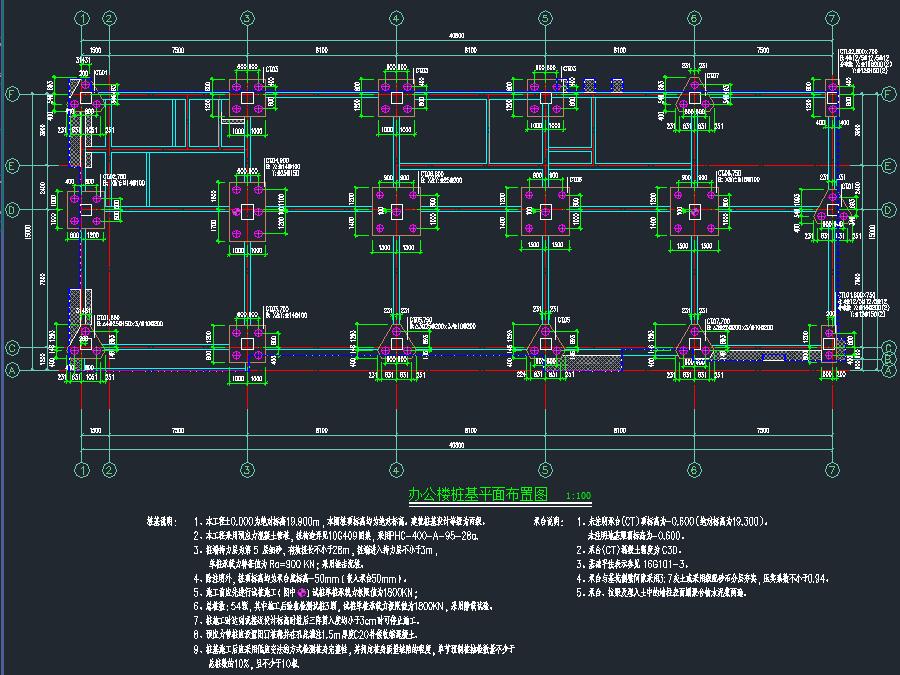This screenshot has width=900, height=675.
Task: Pick upper grid axis bubble 6
Action: coord(694,18)
